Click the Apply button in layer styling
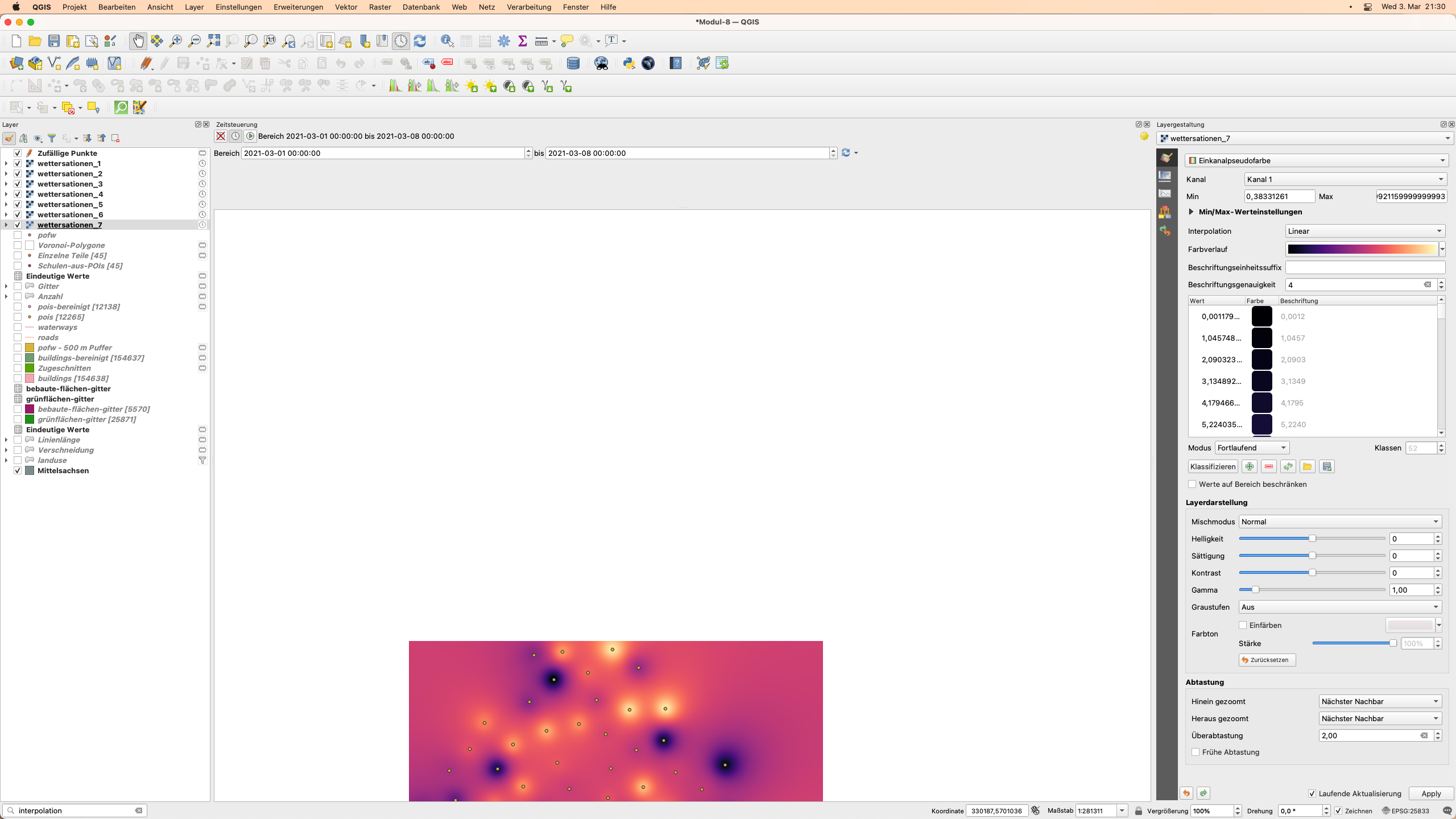Viewport: 1456px width, 819px height. pyautogui.click(x=1430, y=793)
